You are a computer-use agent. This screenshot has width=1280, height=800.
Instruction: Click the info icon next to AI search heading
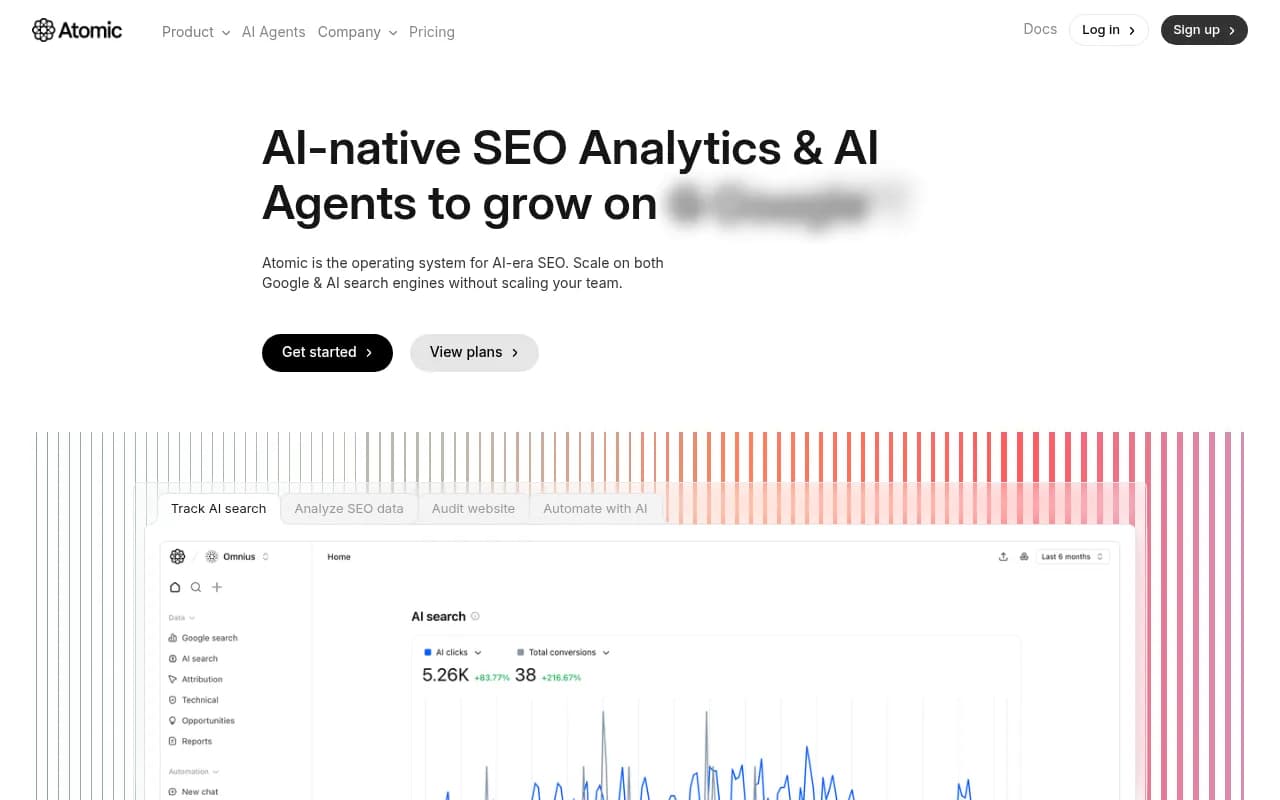(x=475, y=616)
